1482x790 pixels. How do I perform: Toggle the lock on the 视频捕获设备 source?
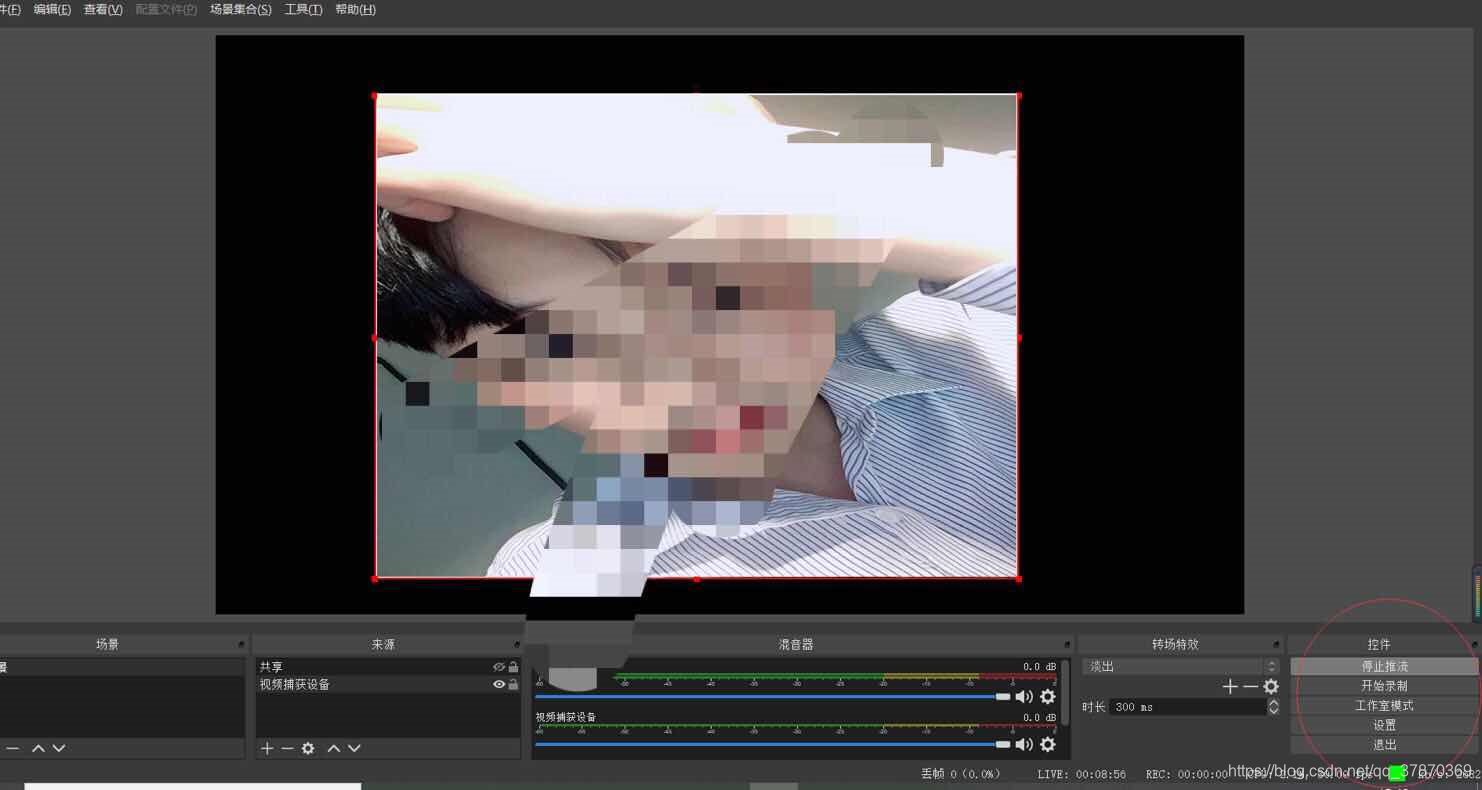click(x=513, y=685)
